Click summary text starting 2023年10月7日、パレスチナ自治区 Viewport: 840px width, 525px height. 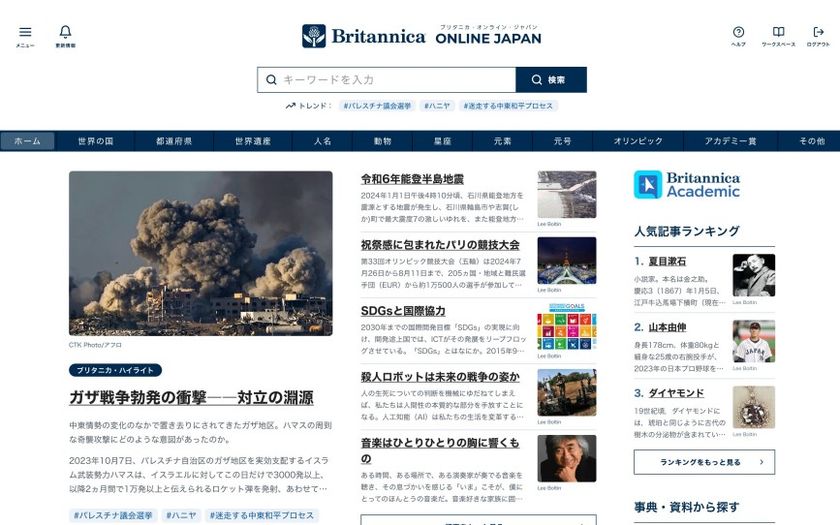pyautogui.click(x=199, y=475)
